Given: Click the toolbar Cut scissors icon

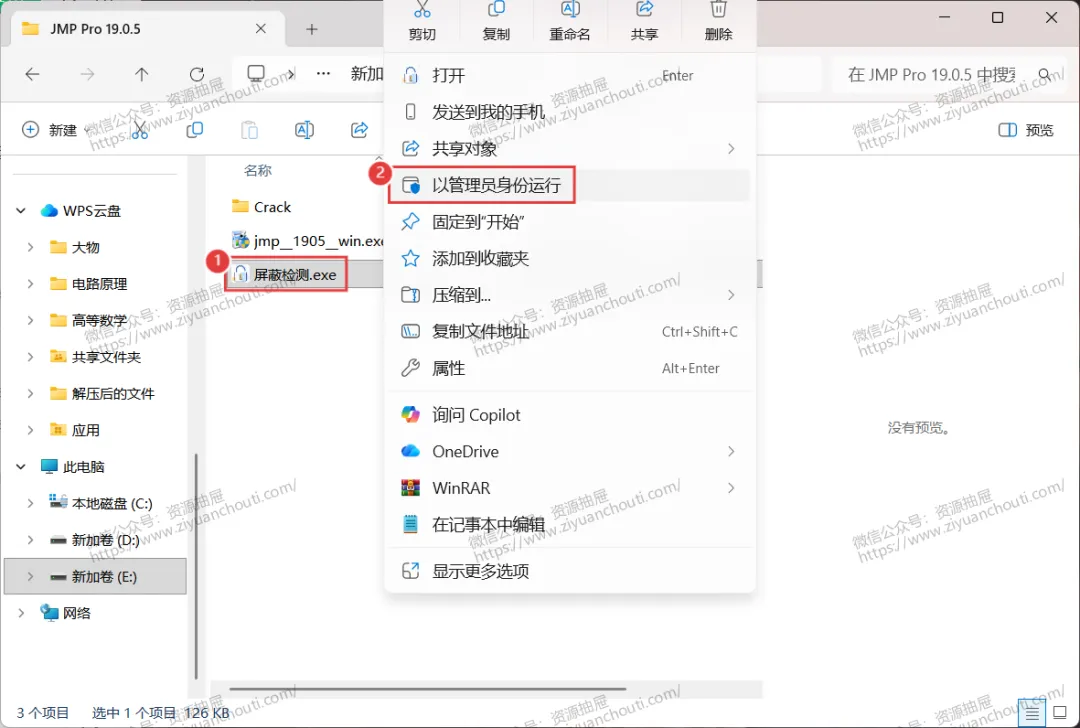Looking at the screenshot, I should pos(140,129).
